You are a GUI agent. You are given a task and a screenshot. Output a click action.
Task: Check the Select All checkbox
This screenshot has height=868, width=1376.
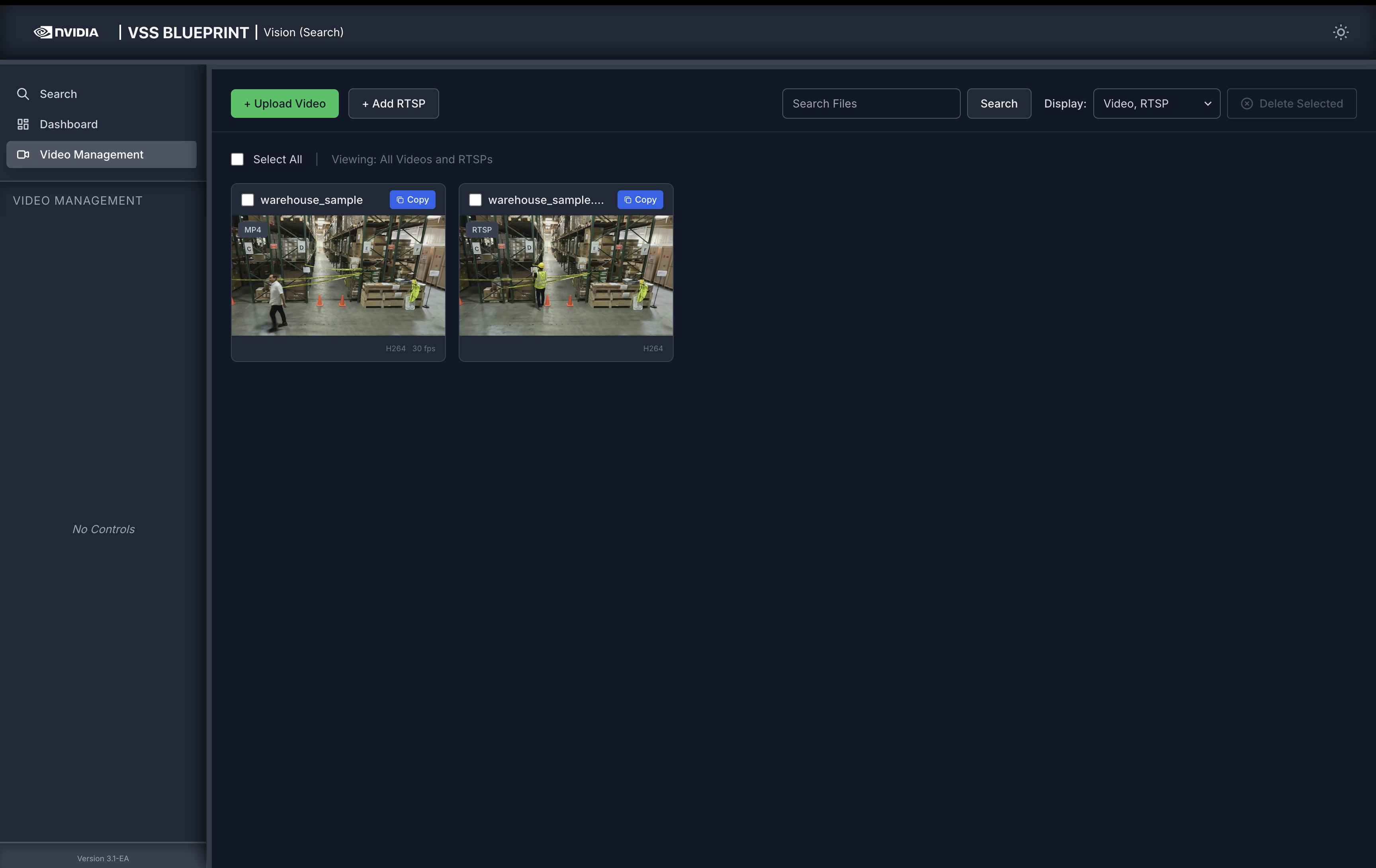pos(237,159)
